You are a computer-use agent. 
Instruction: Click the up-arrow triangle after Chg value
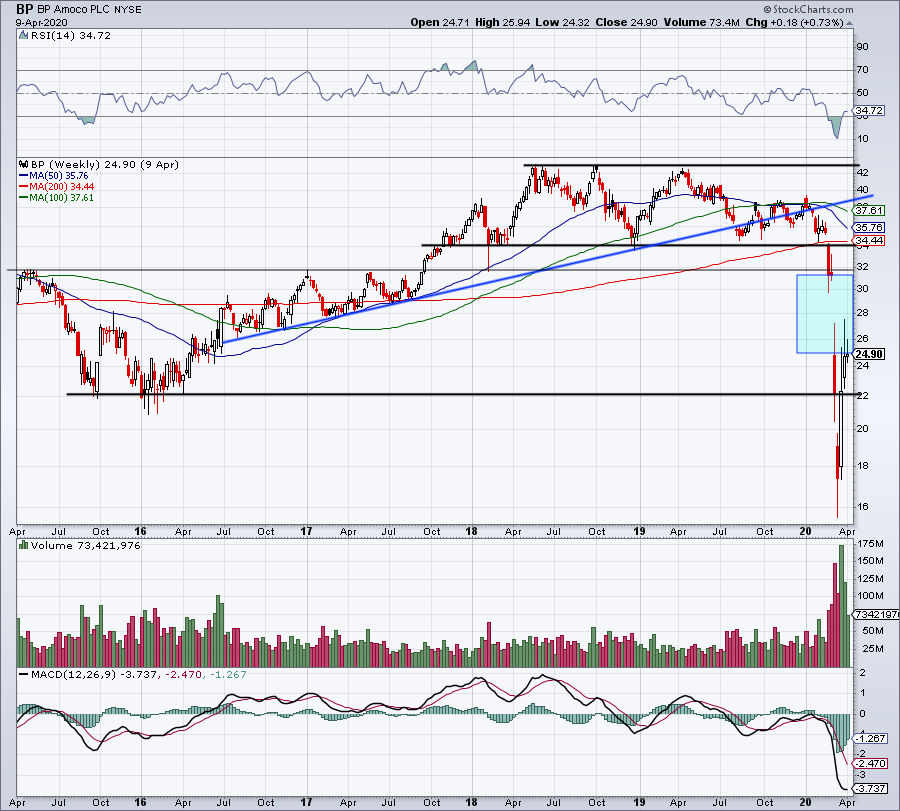(849, 23)
